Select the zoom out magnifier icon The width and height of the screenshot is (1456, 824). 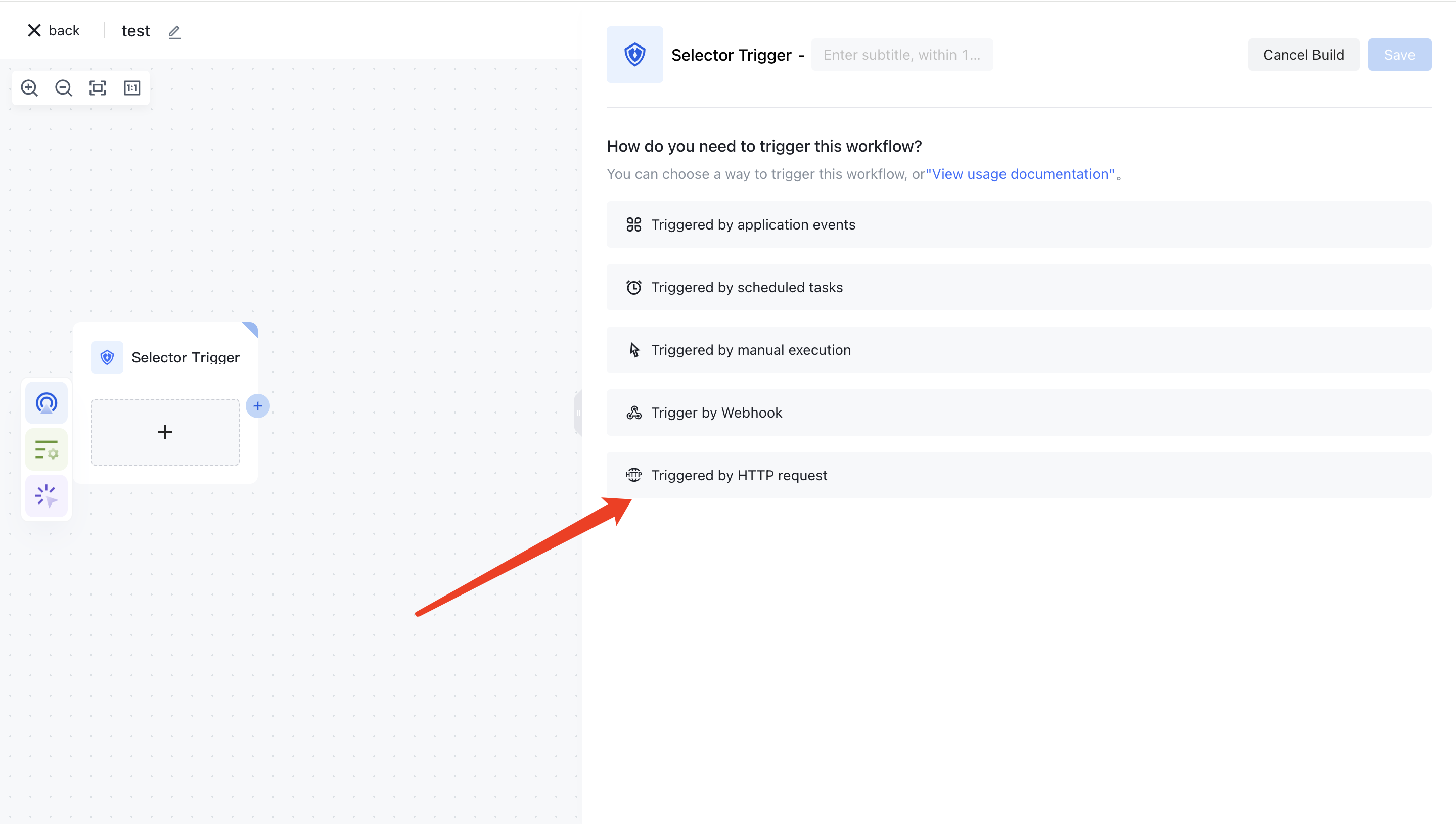point(63,88)
